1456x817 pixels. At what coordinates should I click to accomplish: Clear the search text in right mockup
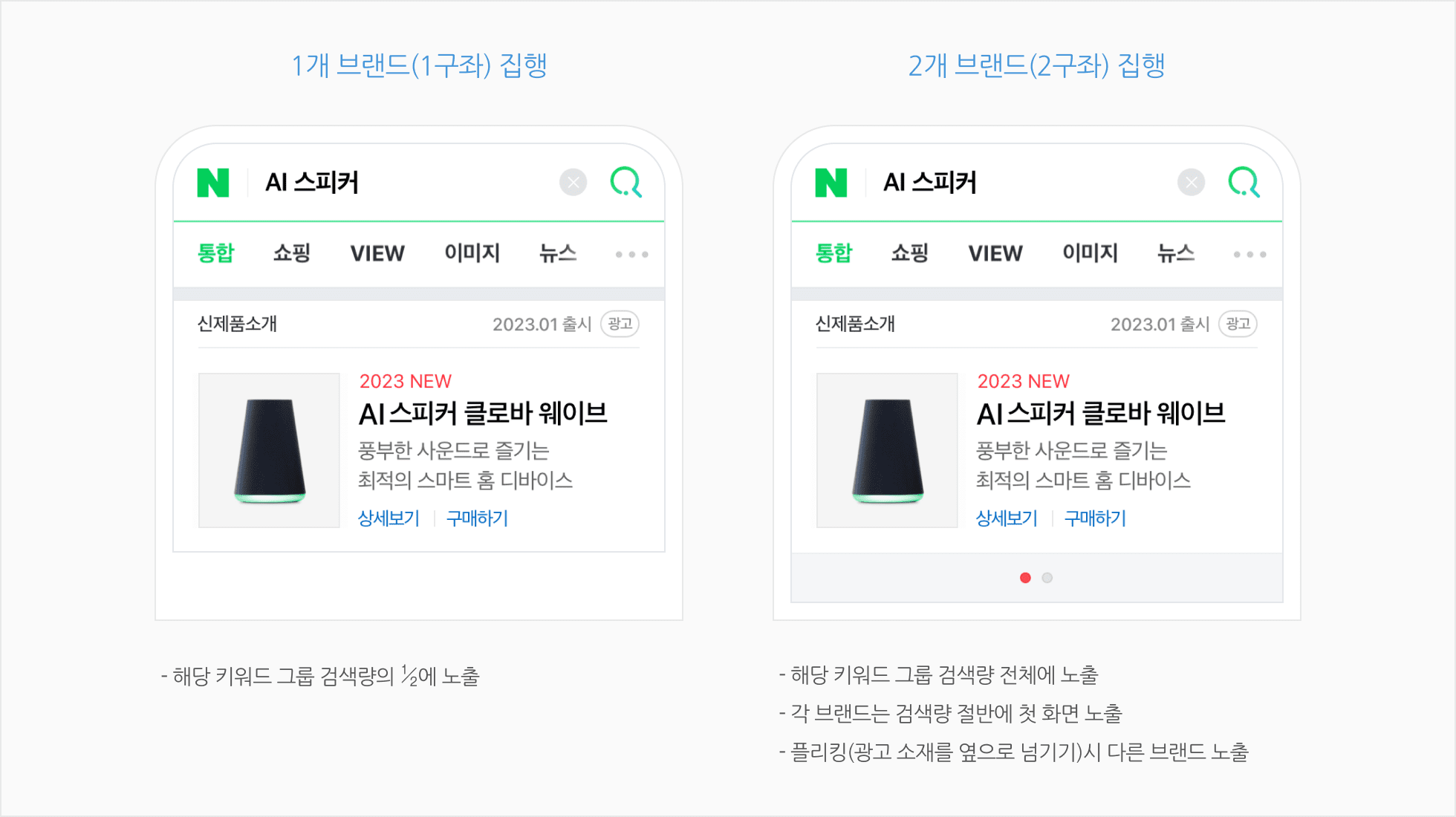pyautogui.click(x=1191, y=183)
